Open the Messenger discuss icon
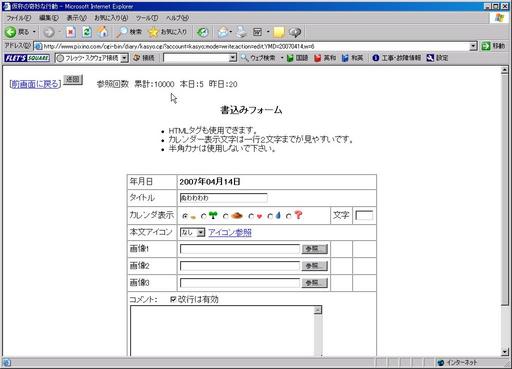 295,32
